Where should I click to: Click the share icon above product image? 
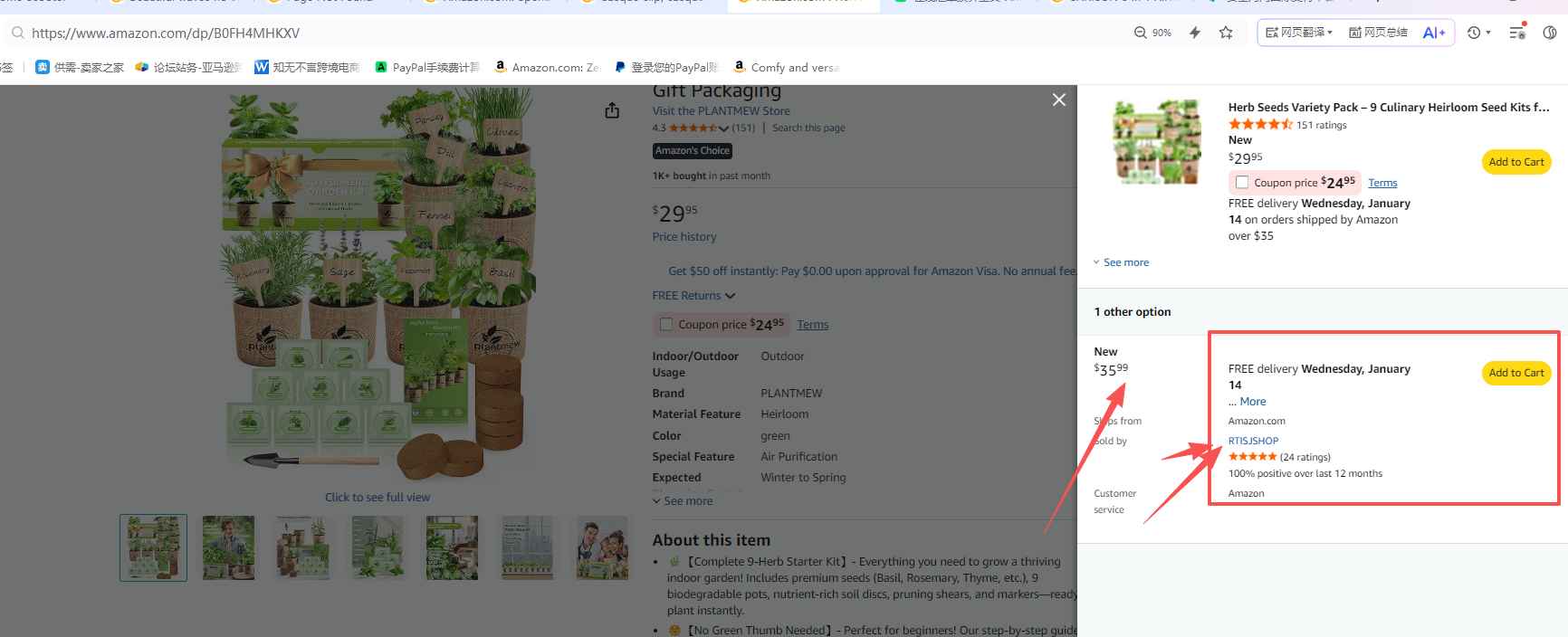[x=612, y=110]
